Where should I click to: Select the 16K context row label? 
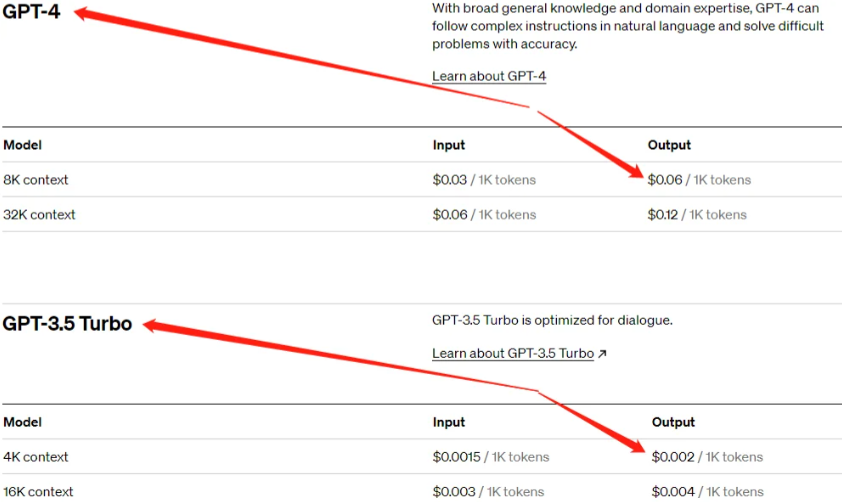click(x=39, y=491)
